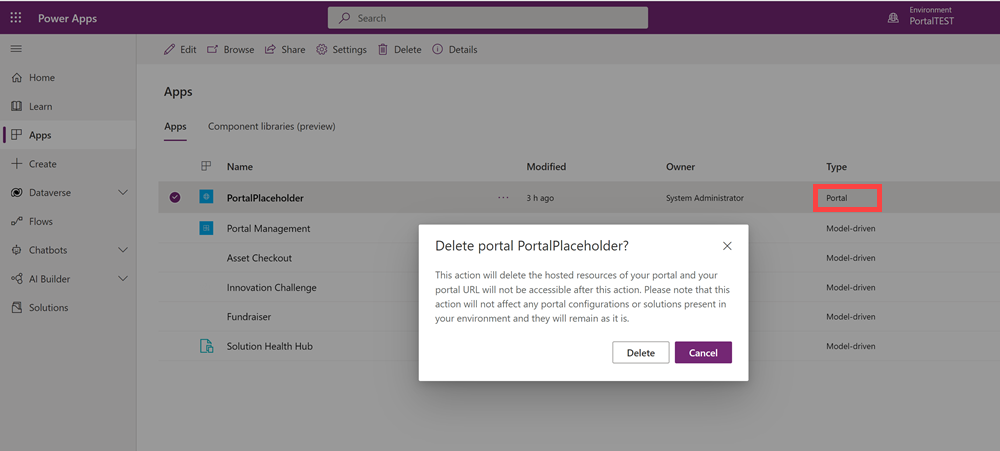The image size is (1000, 451).
Task: Click the PortalPlaceholder app icon
Action: [x=206, y=197]
